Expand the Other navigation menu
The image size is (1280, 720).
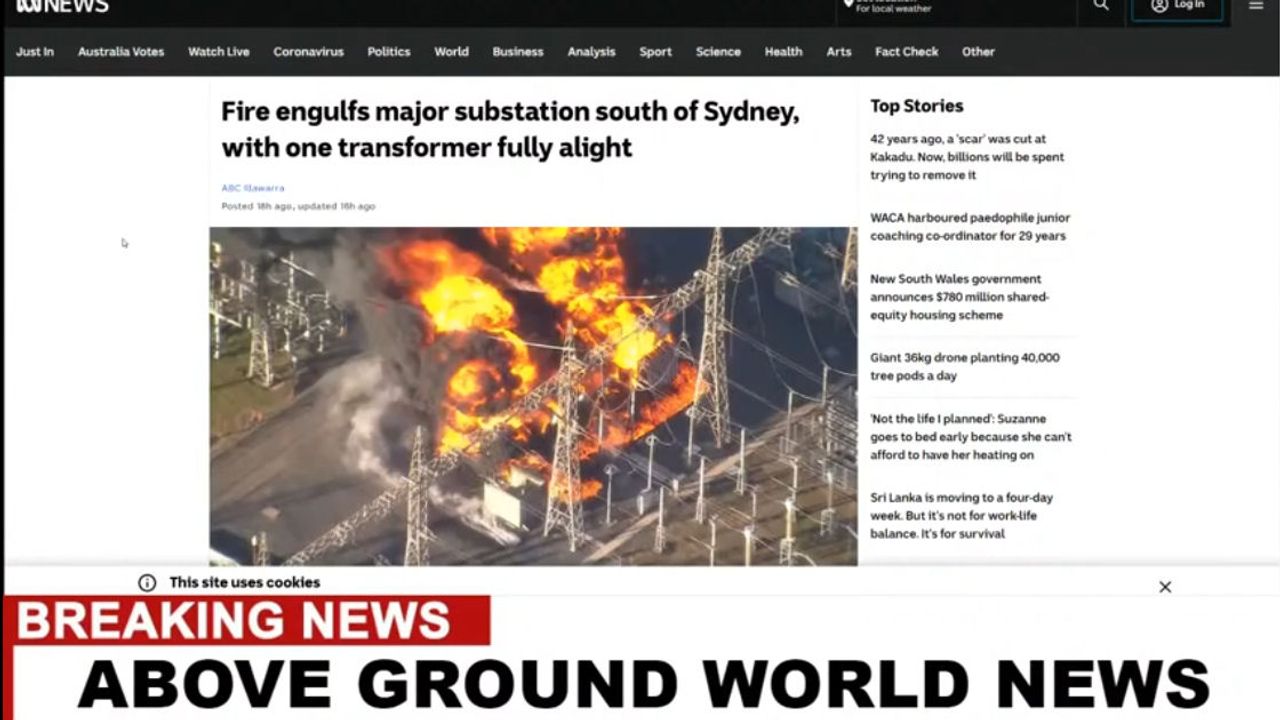[978, 52]
